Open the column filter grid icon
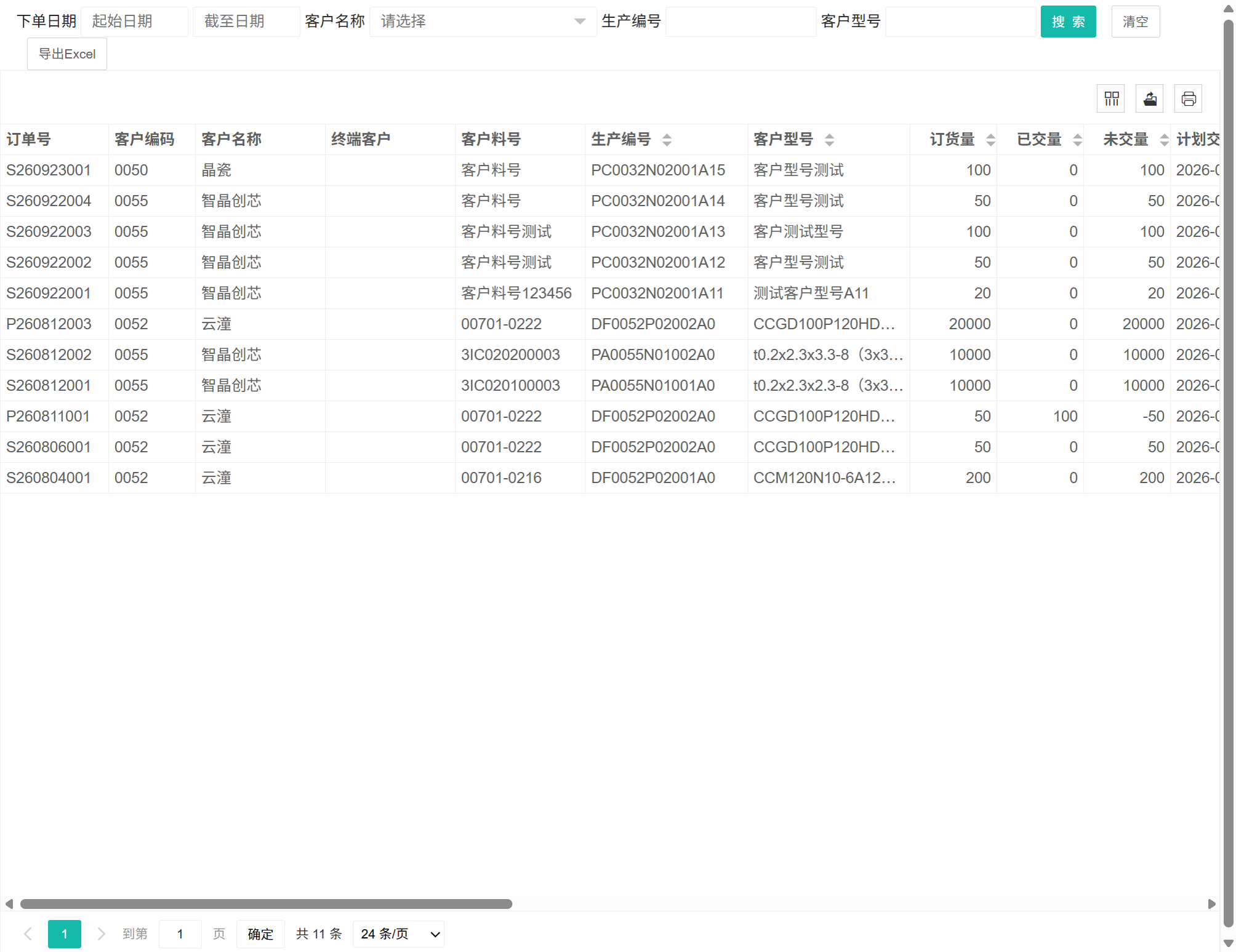 coord(1111,98)
